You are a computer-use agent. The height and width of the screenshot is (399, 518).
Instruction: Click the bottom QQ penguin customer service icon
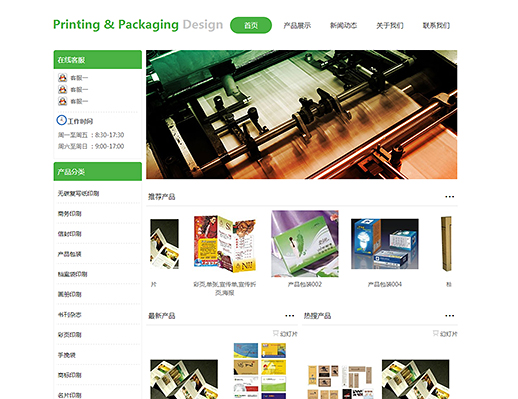point(62,101)
